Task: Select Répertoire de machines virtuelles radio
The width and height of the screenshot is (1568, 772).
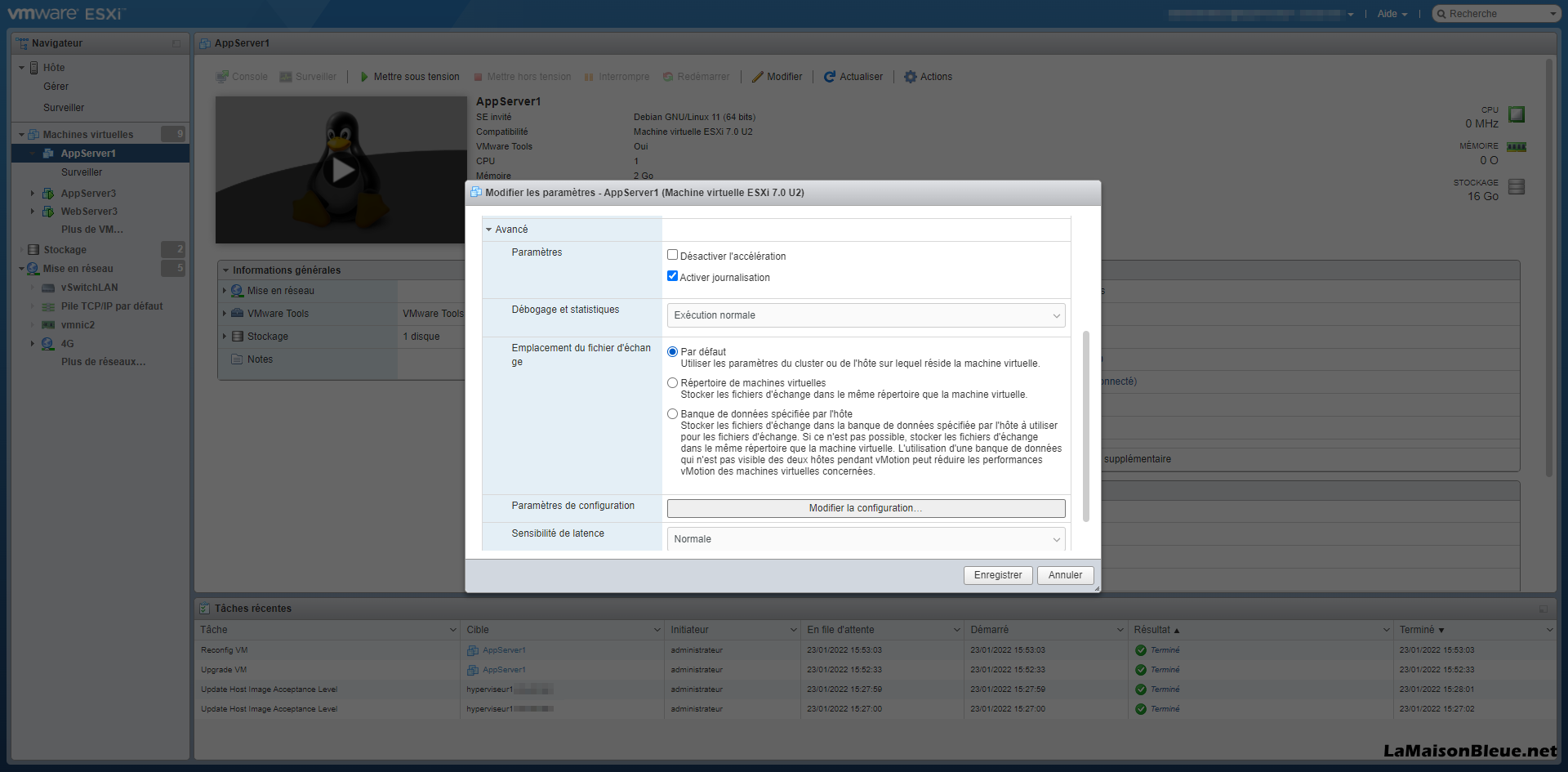Action: point(673,383)
